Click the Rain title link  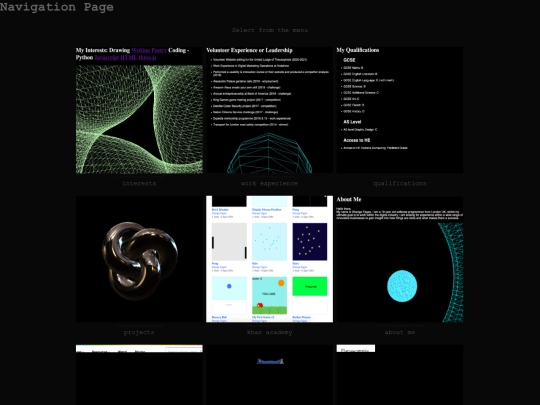(x=255, y=263)
